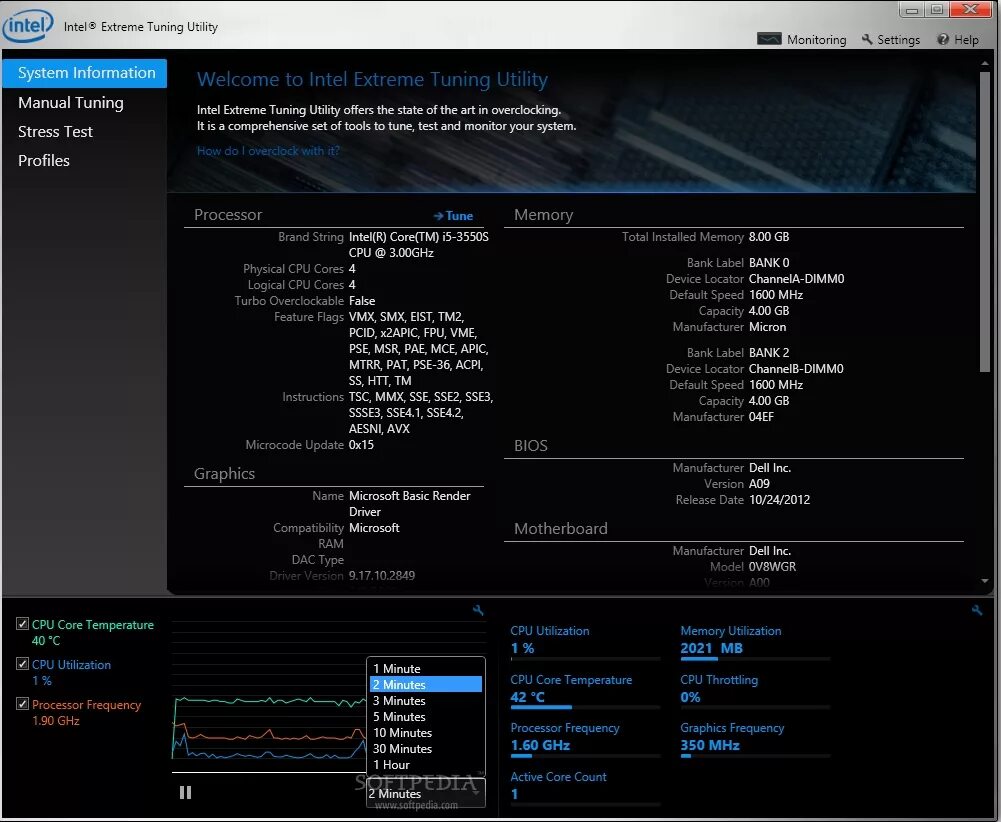This screenshot has height=822, width=1001.
Task: Click the CPU Core Temperature 42 °C monitor
Action: (x=585, y=689)
